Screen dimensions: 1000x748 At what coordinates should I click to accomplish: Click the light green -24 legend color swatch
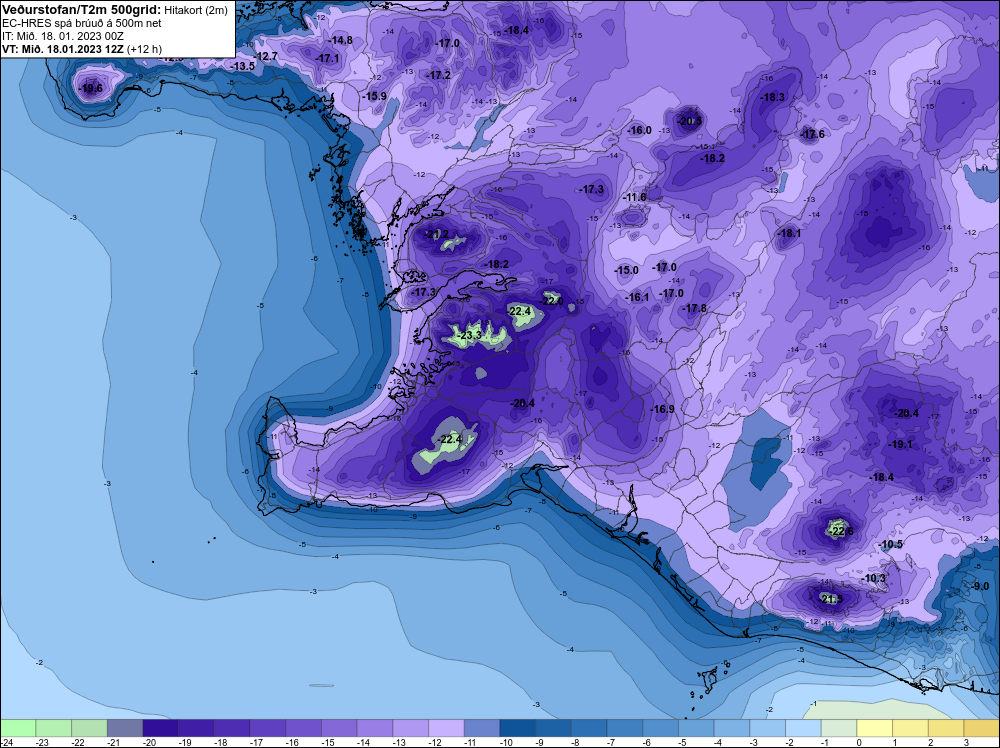18,728
